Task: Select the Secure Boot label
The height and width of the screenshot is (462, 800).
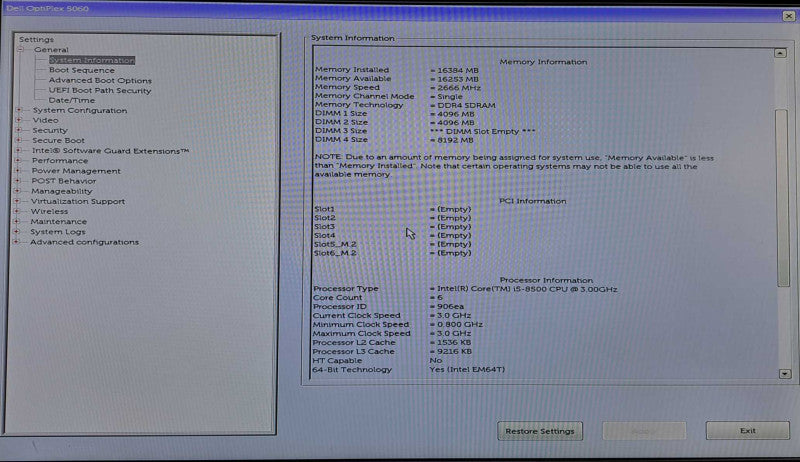Action: (x=58, y=140)
